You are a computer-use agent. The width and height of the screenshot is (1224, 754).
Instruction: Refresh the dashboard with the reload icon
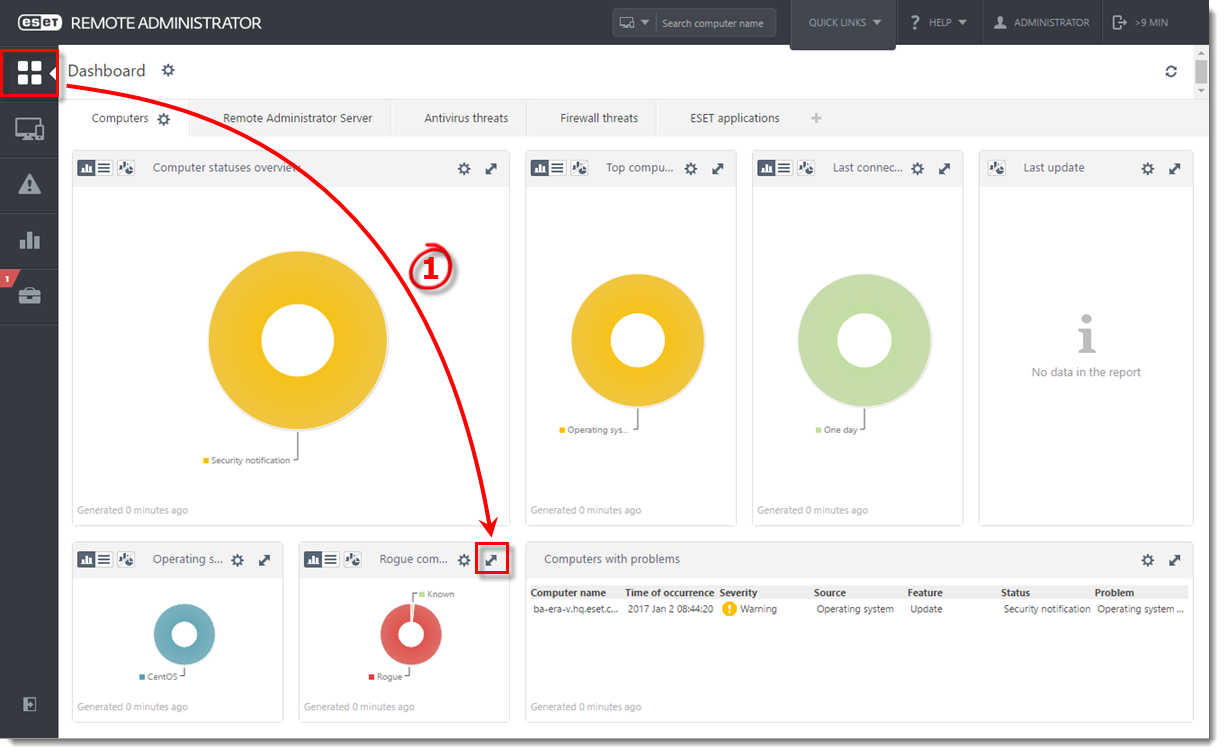(x=1171, y=71)
